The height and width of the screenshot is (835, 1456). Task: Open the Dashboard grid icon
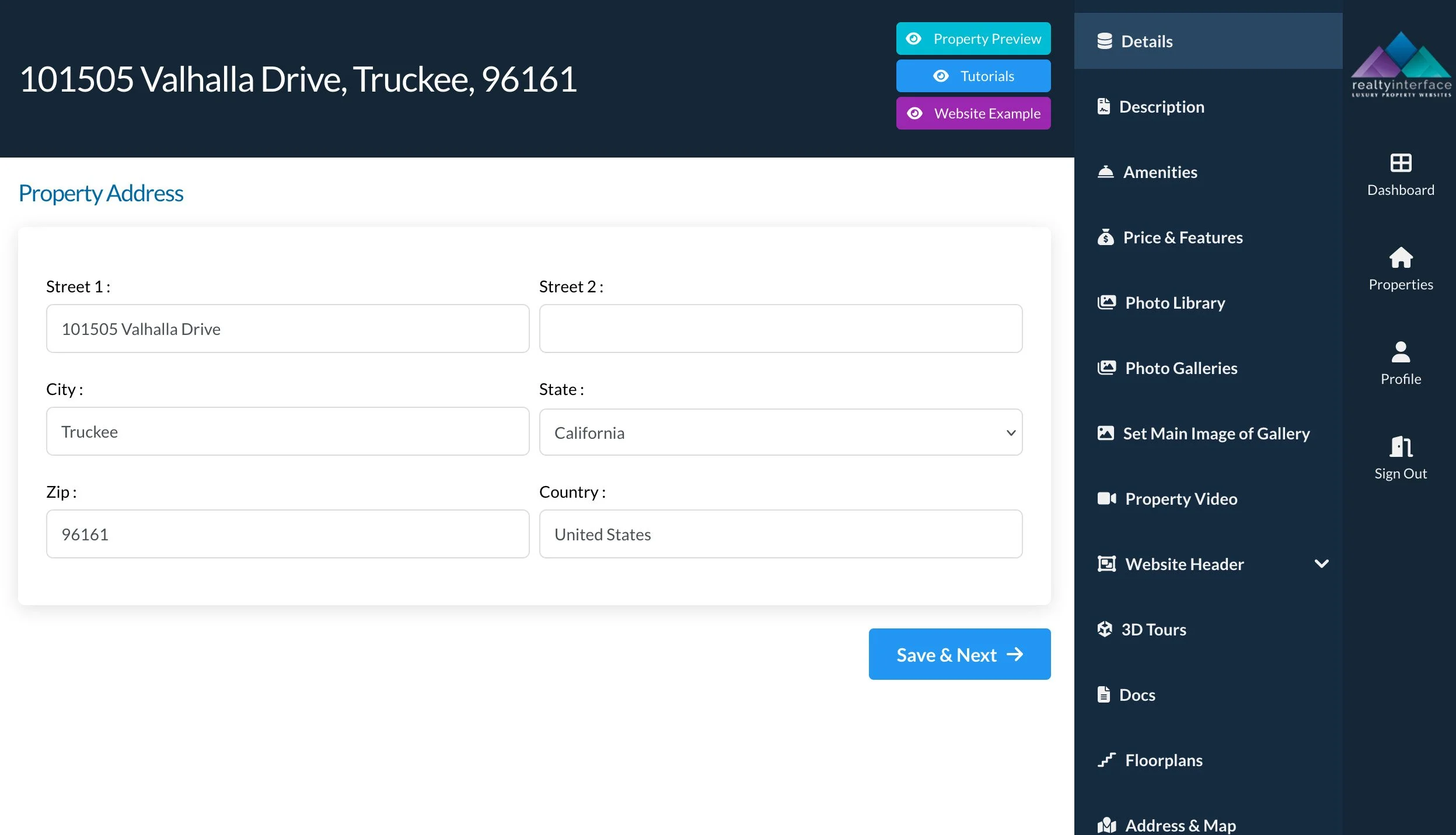[1400, 163]
